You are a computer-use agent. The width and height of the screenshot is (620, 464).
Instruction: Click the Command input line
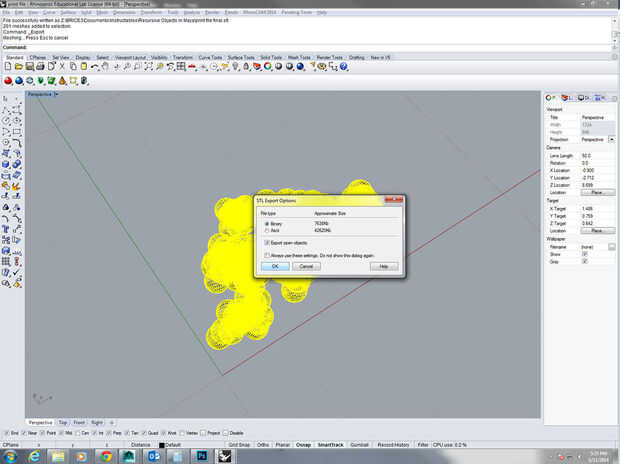[308, 47]
